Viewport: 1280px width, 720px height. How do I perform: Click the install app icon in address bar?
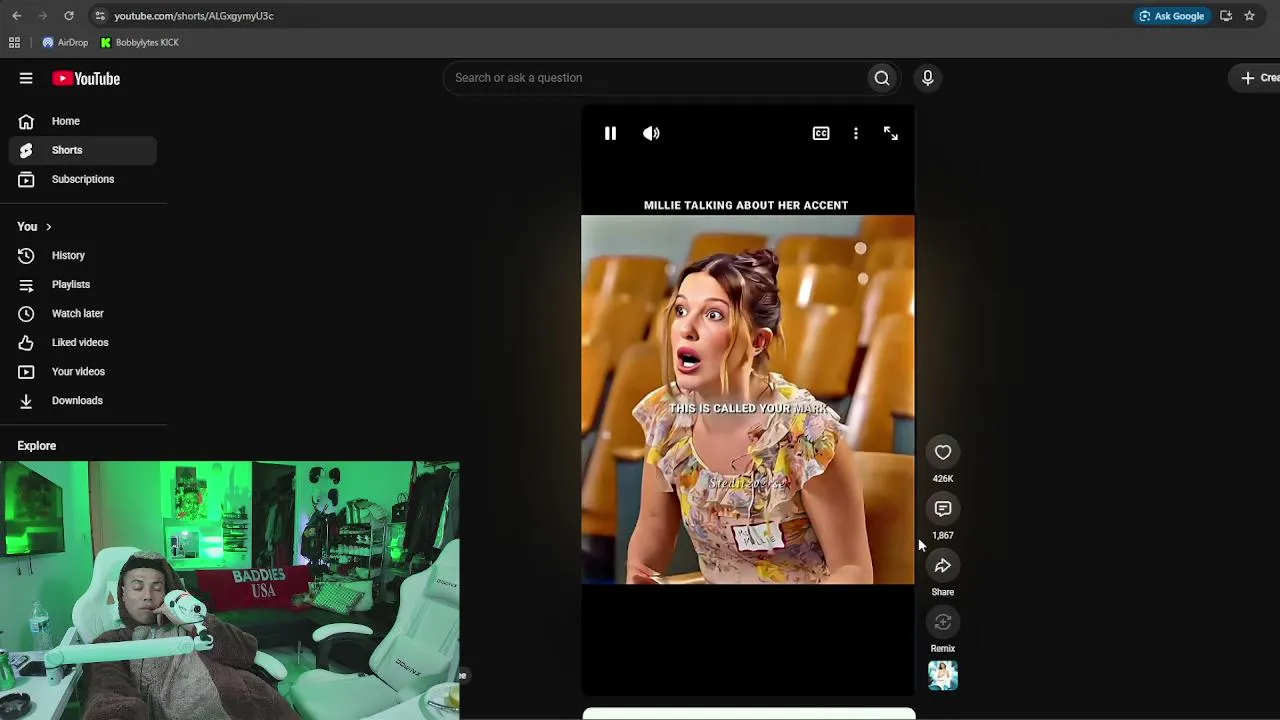pyautogui.click(x=1226, y=16)
